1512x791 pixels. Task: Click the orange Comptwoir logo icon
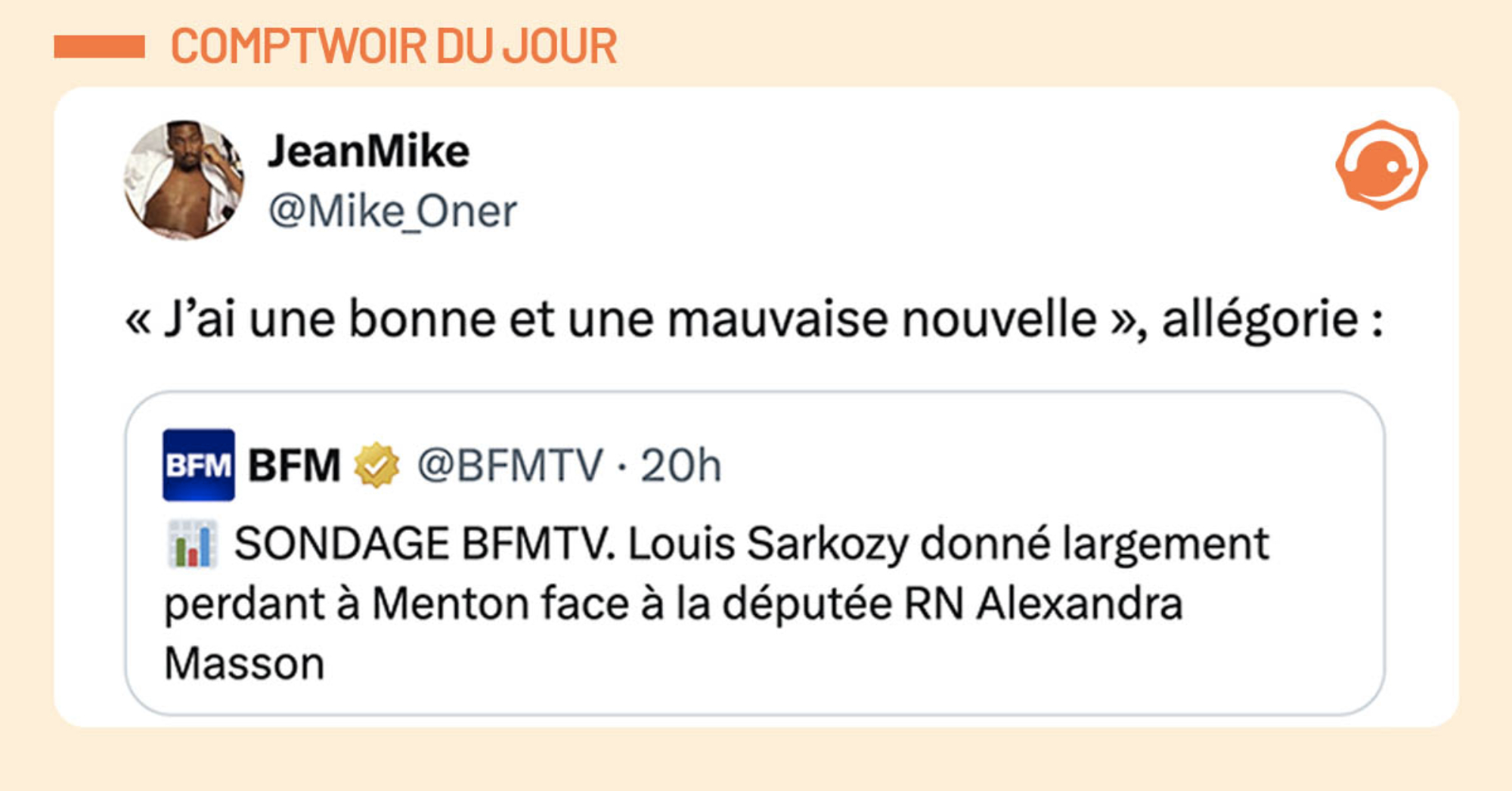click(1381, 165)
